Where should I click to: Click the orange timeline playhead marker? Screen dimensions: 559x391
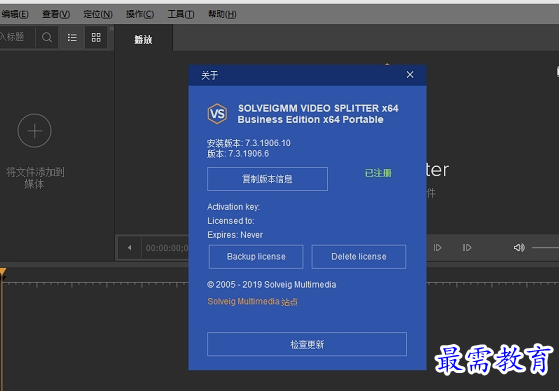click(2, 273)
